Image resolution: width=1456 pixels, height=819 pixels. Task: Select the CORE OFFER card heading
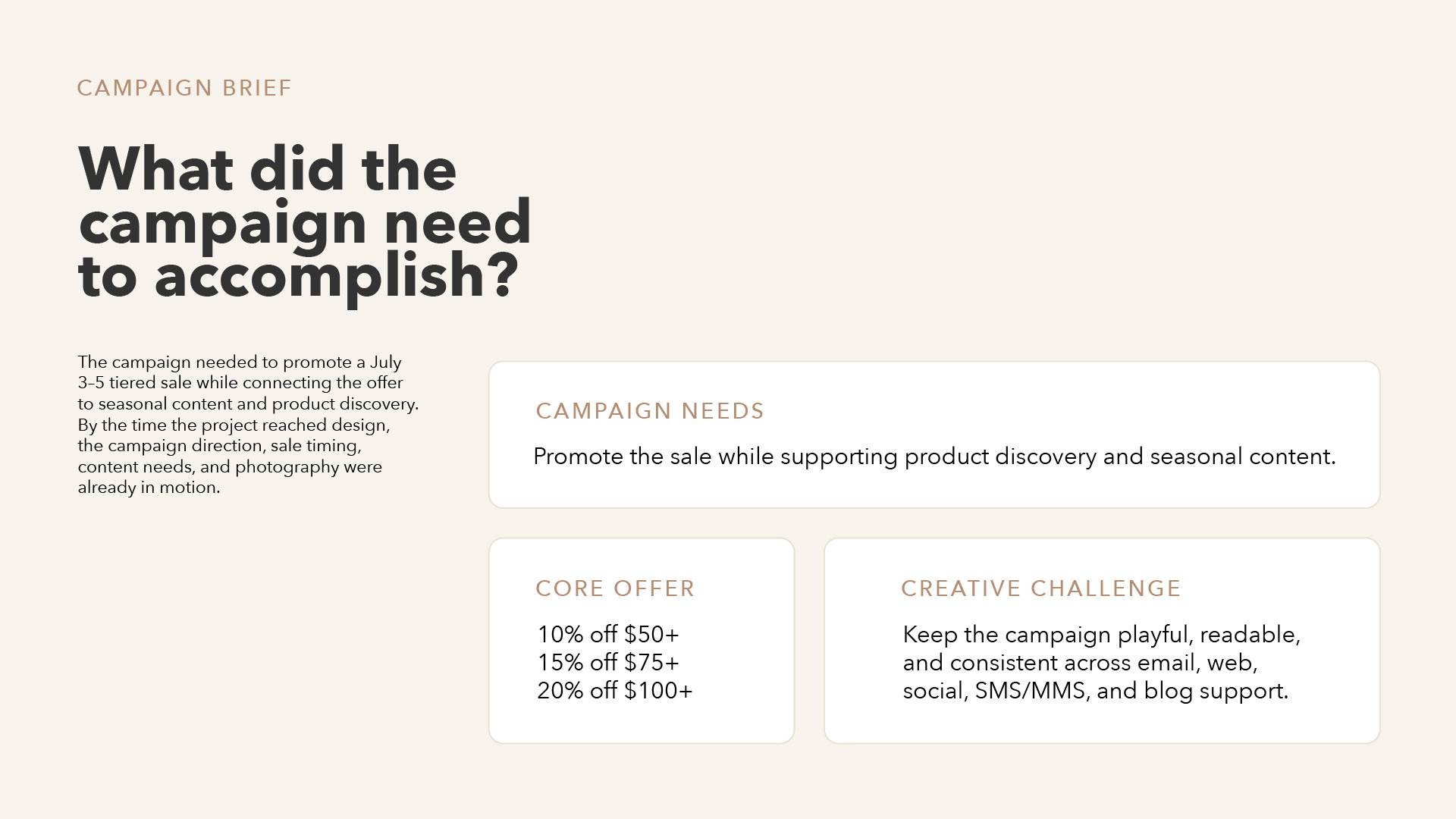(x=615, y=588)
